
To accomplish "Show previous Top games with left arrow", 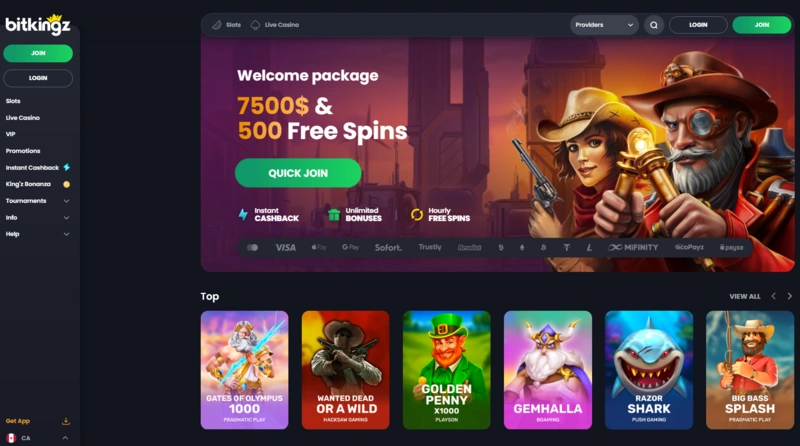I will 773,296.
